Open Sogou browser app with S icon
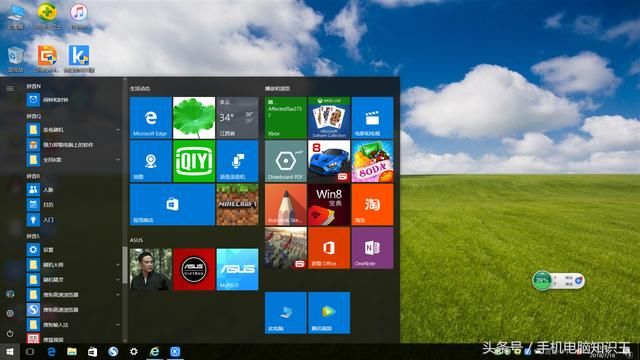Viewport: 640px width, 360px height. coord(73,310)
